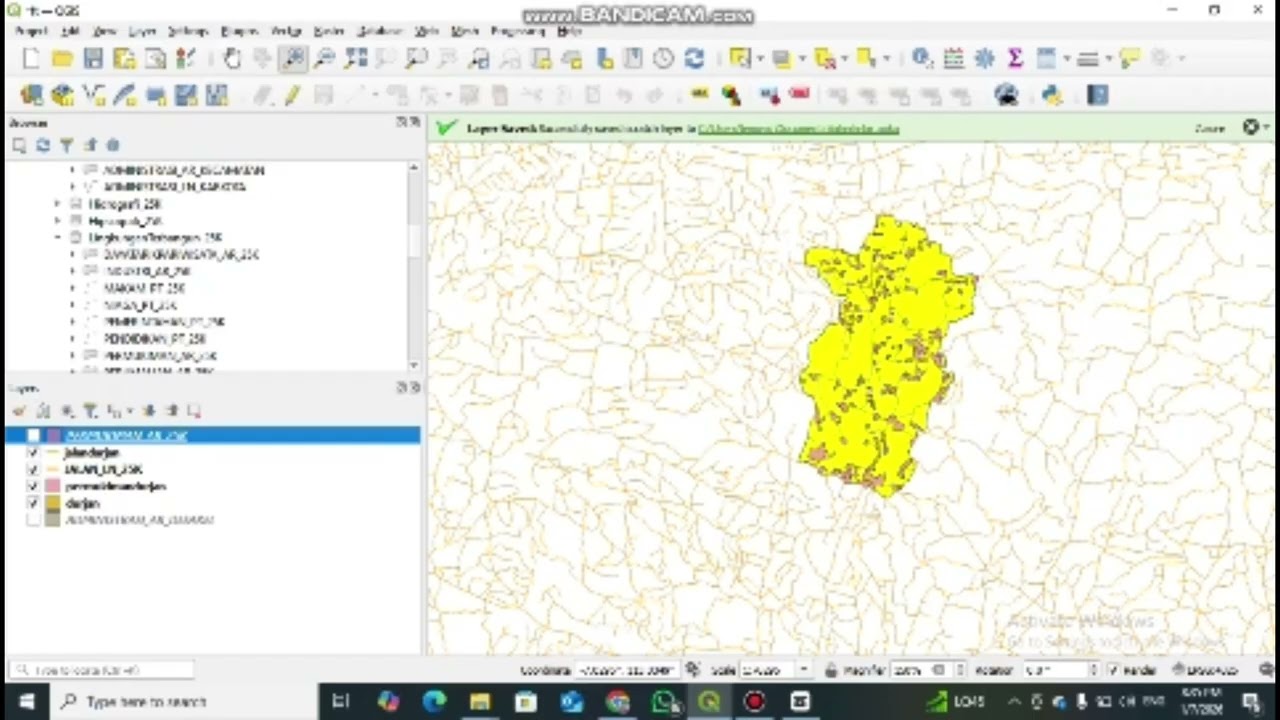Open the select features tool dropdown arrow
This screenshot has width=1280, height=720.
(x=760, y=59)
